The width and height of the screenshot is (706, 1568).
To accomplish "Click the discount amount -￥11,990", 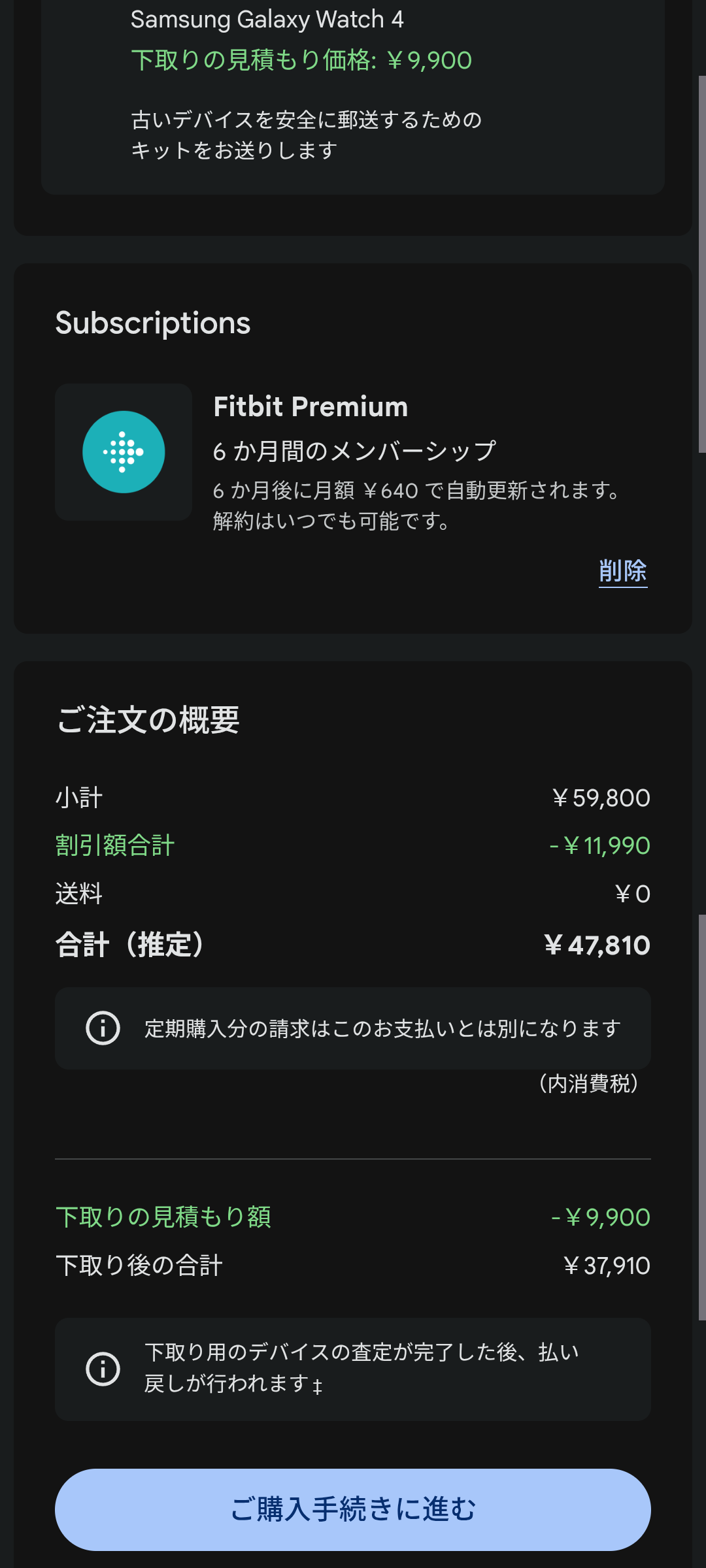I will pyautogui.click(x=599, y=845).
